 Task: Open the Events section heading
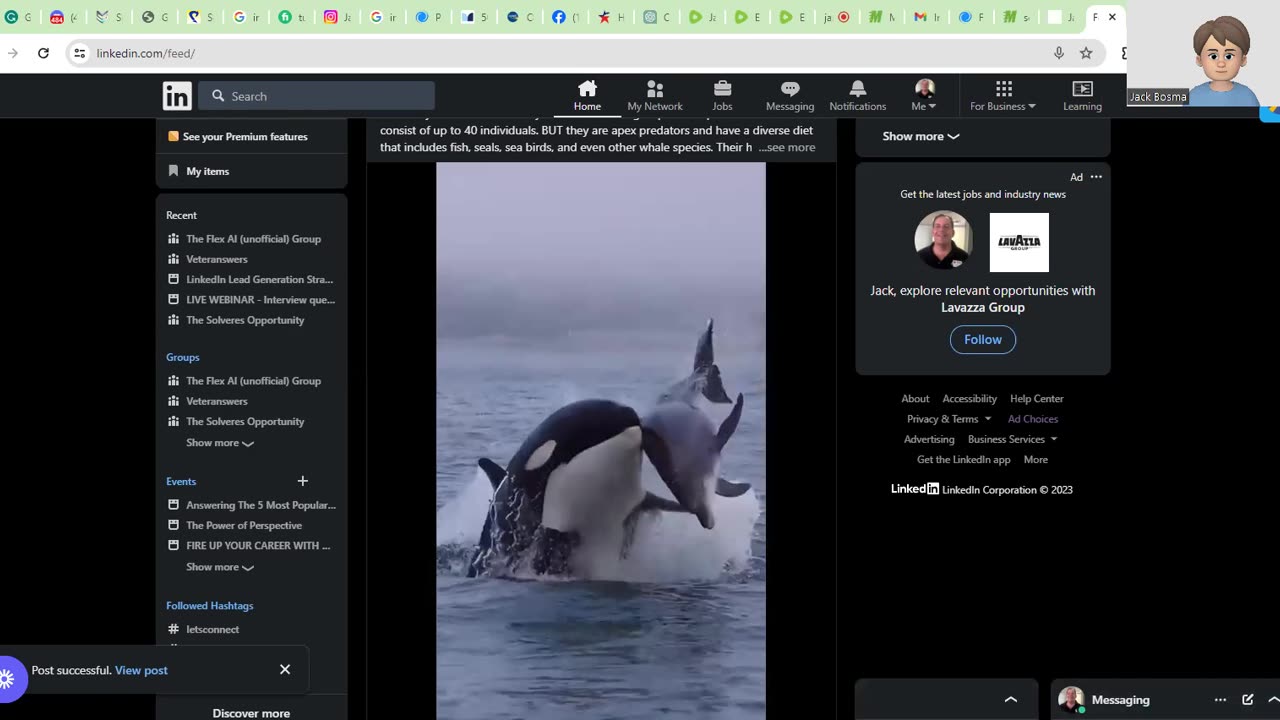pyautogui.click(x=181, y=481)
